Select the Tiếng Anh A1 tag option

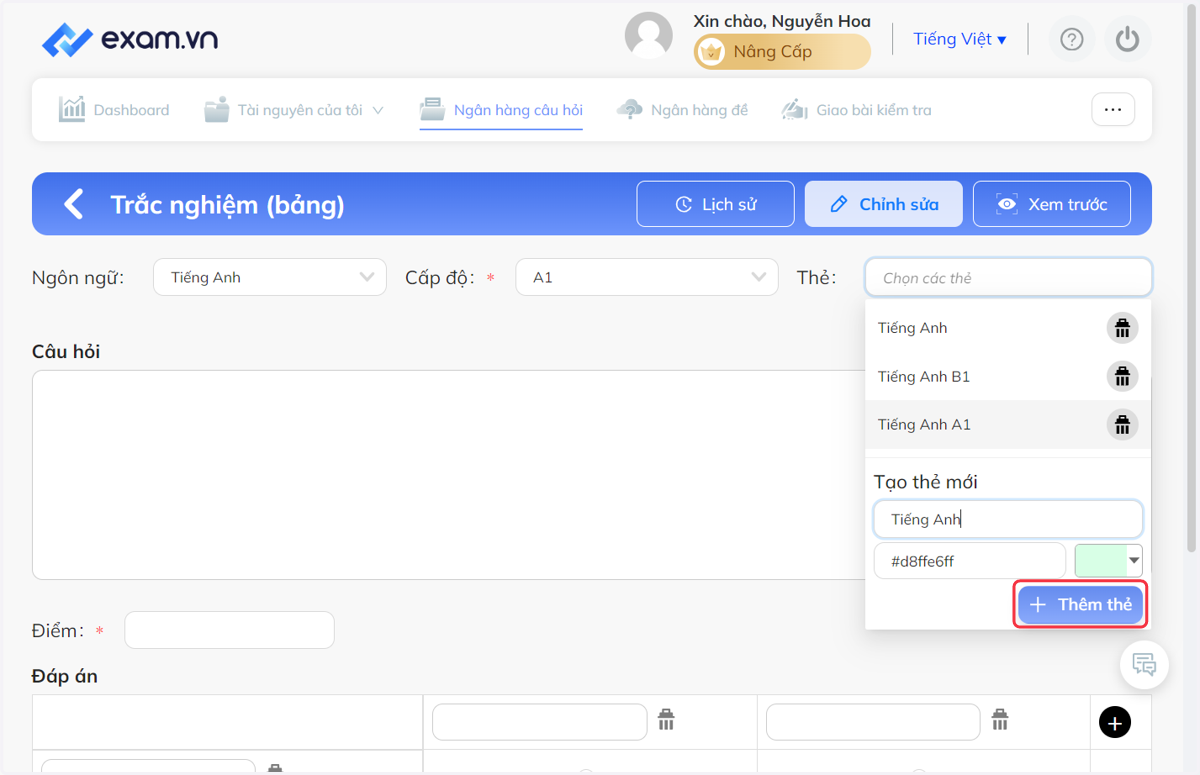coord(1008,424)
